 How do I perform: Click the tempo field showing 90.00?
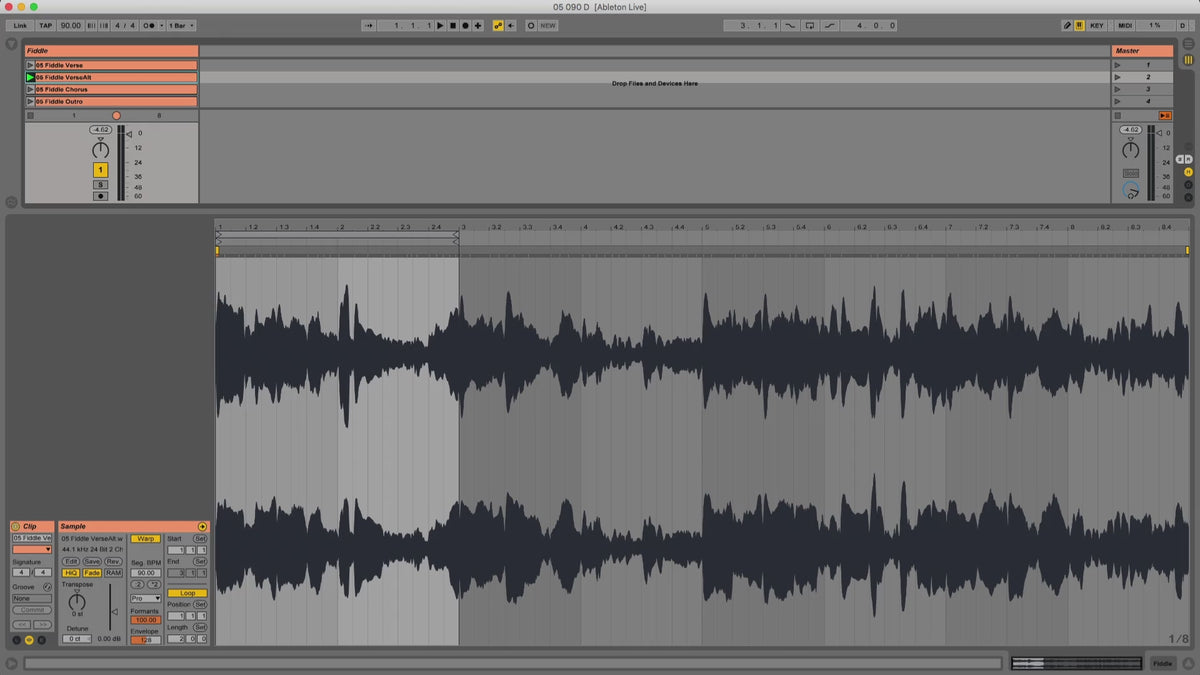tap(70, 25)
